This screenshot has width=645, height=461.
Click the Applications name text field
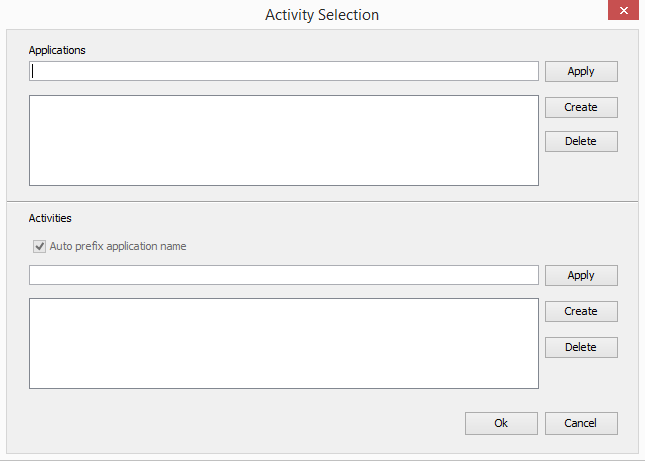(284, 71)
